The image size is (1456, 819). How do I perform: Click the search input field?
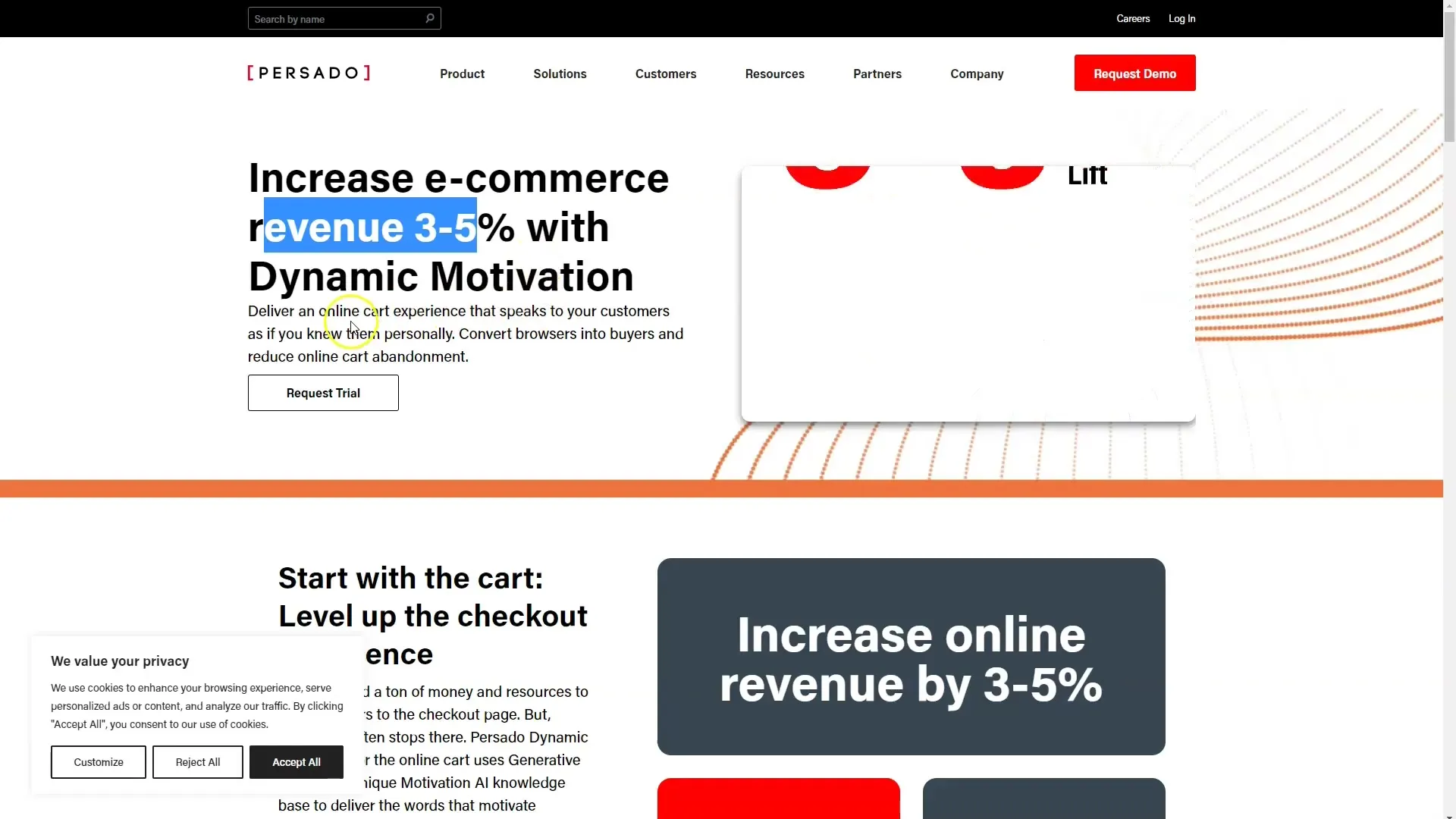click(x=335, y=18)
